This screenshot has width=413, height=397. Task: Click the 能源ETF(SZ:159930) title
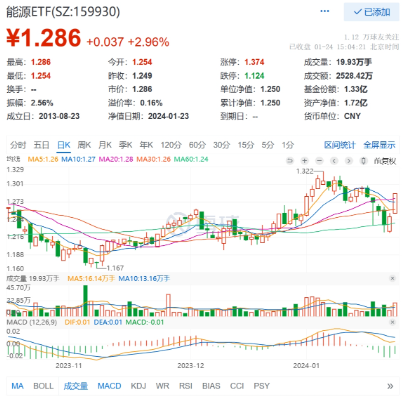pos(63,12)
